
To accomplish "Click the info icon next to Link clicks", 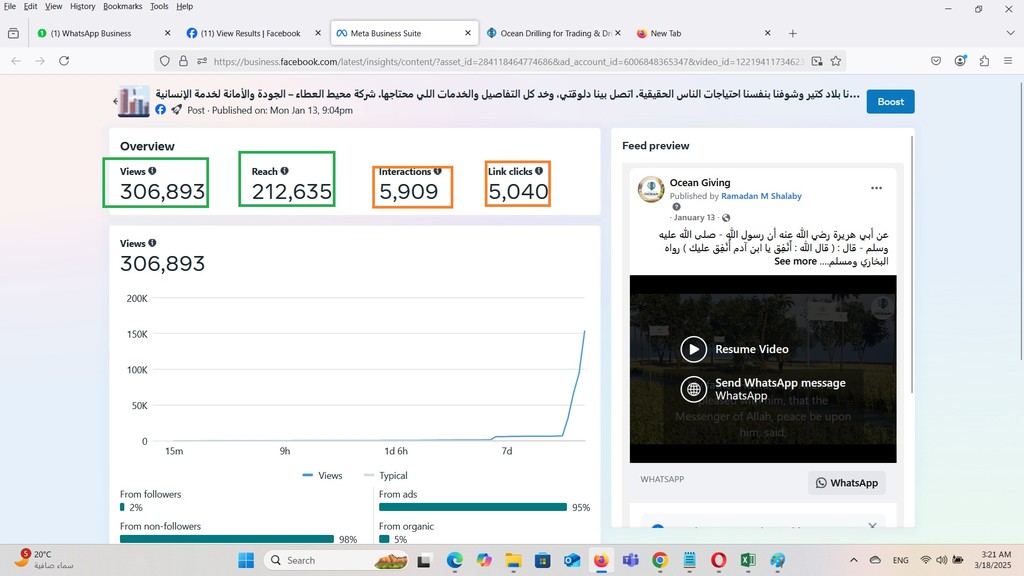I will coord(539,171).
